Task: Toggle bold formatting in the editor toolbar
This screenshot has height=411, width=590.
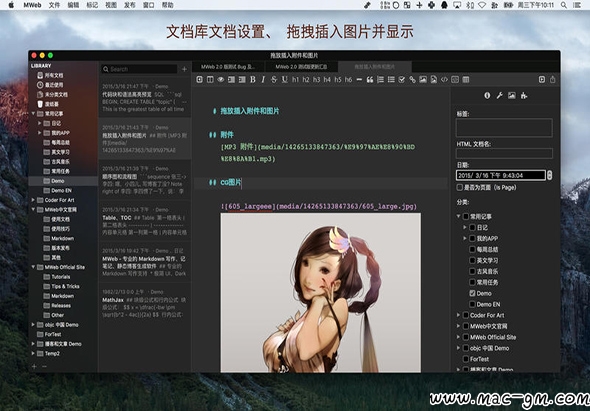Action: [253, 79]
